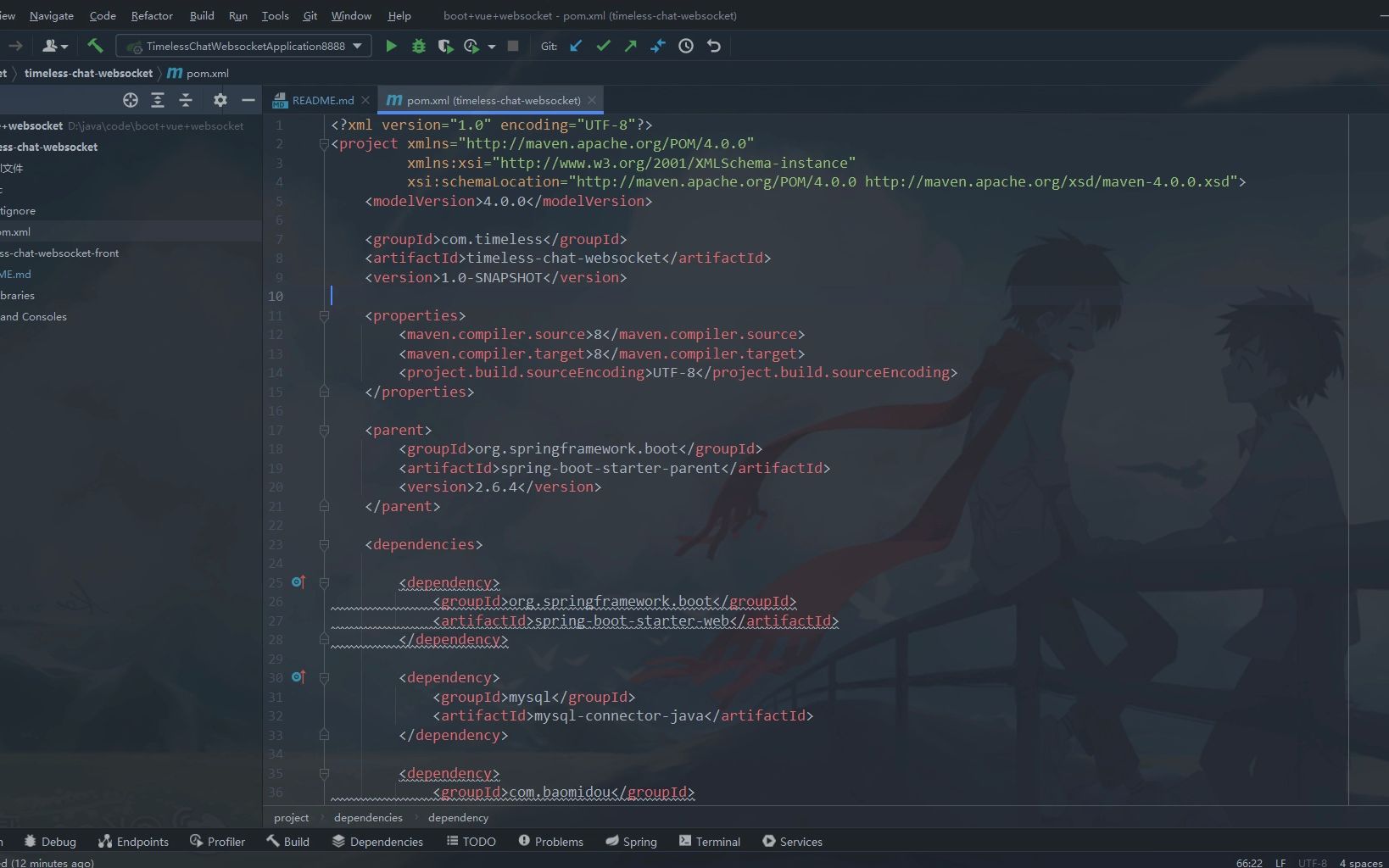Open the Terminal tool window

click(709, 841)
